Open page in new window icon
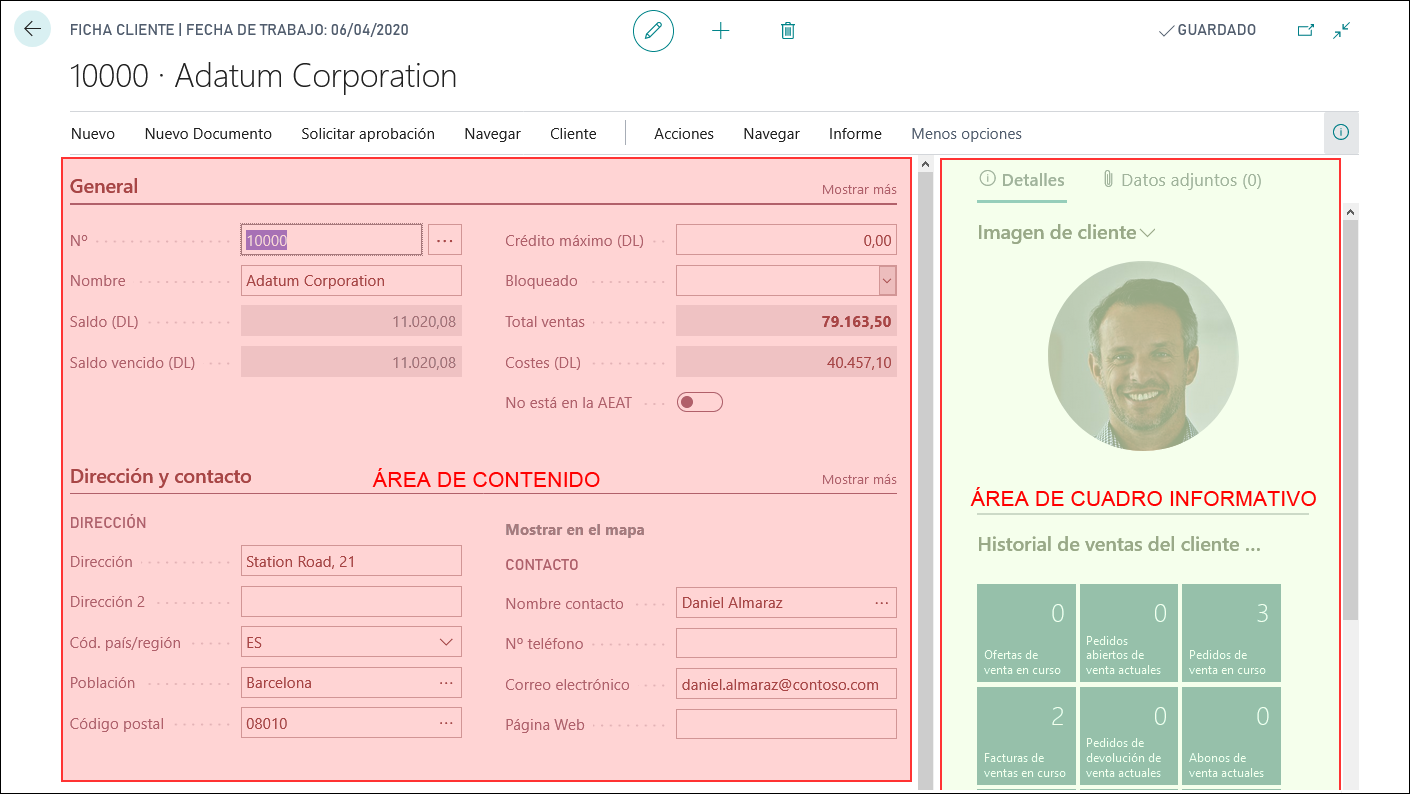The width and height of the screenshot is (1410, 794). [1305, 31]
